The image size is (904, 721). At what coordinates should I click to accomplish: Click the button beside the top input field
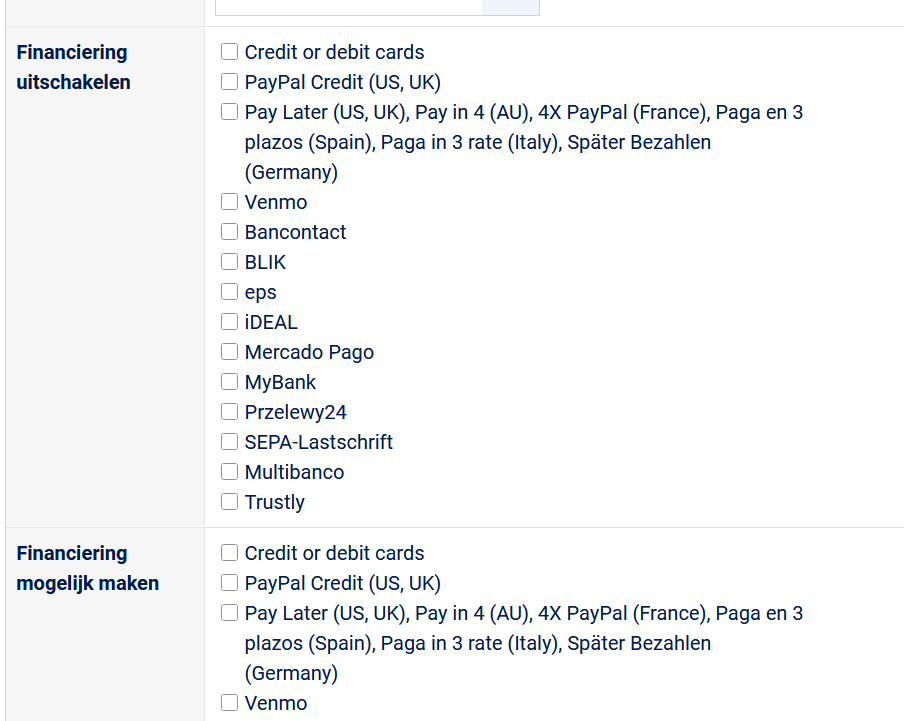[510, 7]
